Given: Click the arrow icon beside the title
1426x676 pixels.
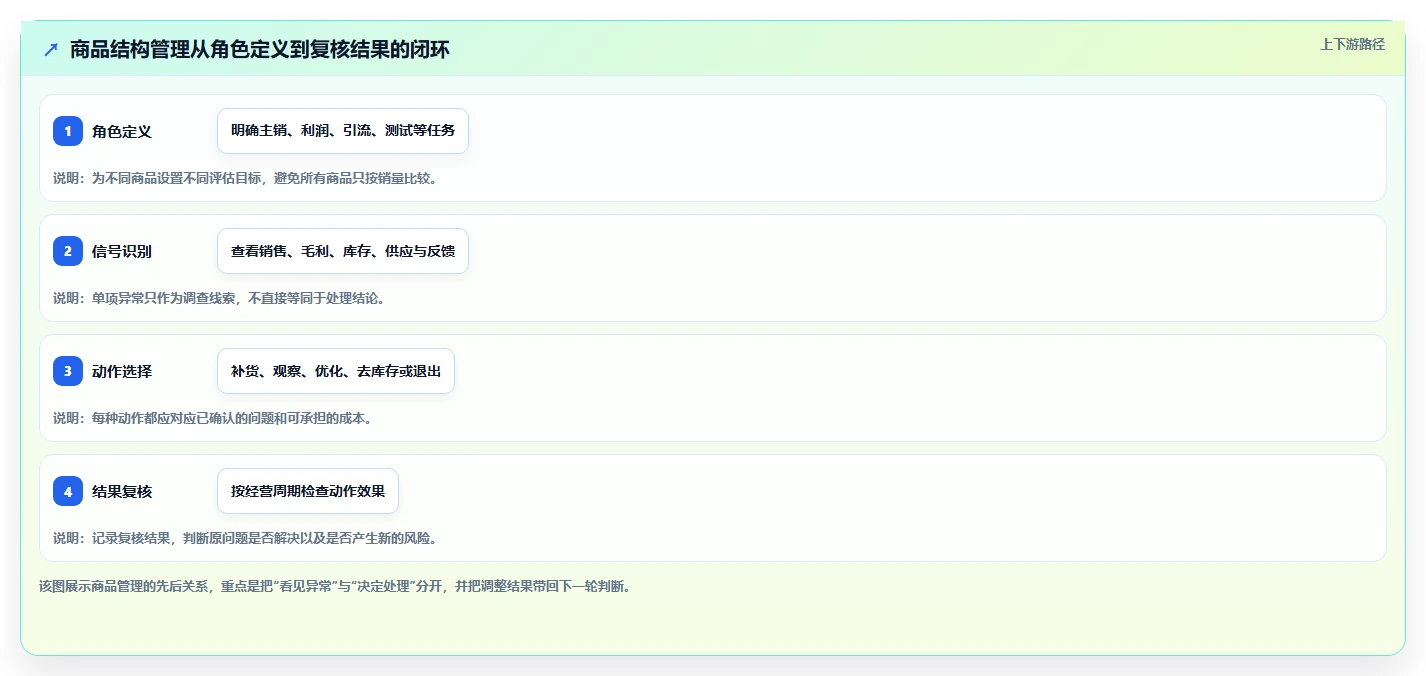Looking at the screenshot, I should click(x=51, y=49).
